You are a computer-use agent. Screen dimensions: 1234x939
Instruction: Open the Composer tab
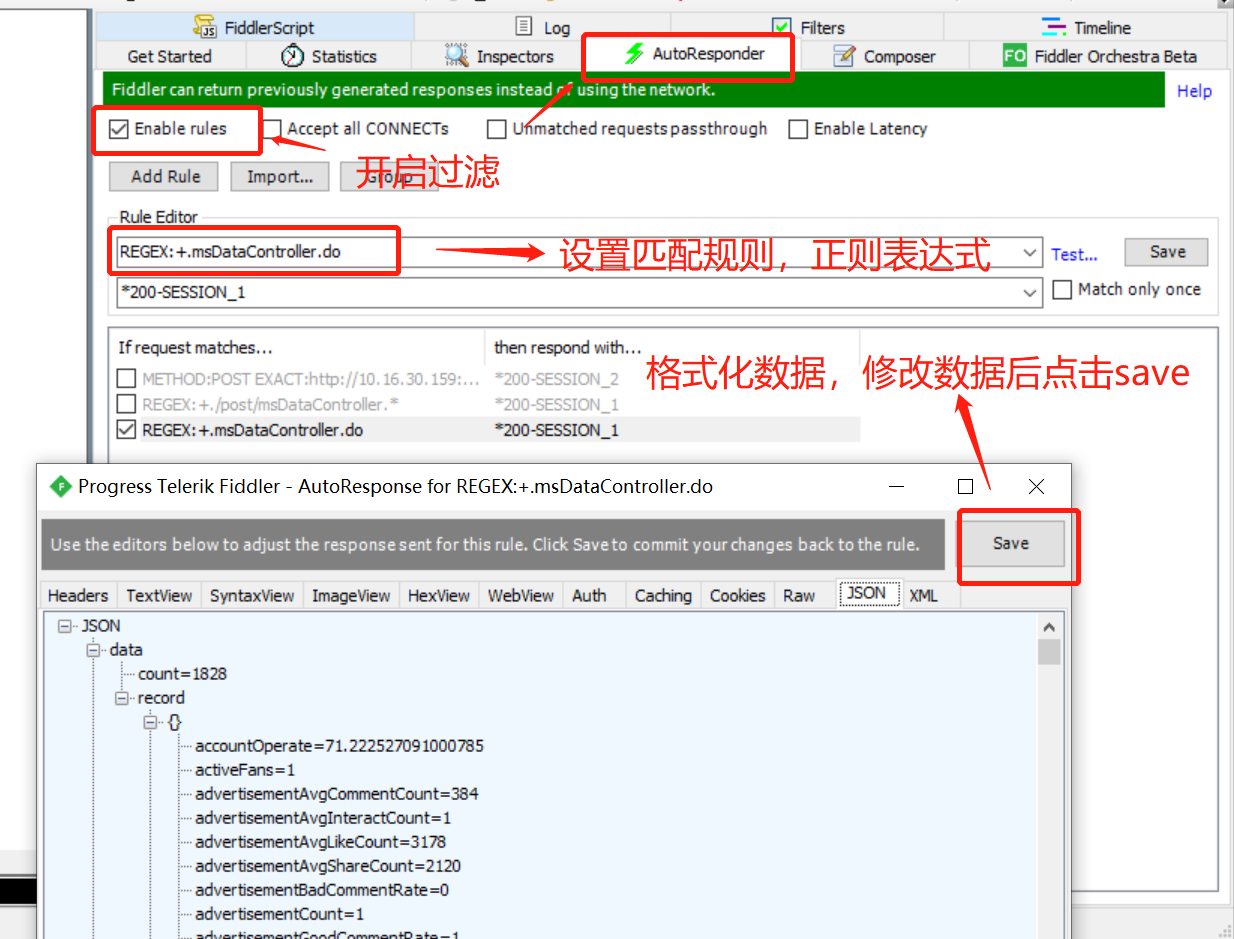pos(885,56)
